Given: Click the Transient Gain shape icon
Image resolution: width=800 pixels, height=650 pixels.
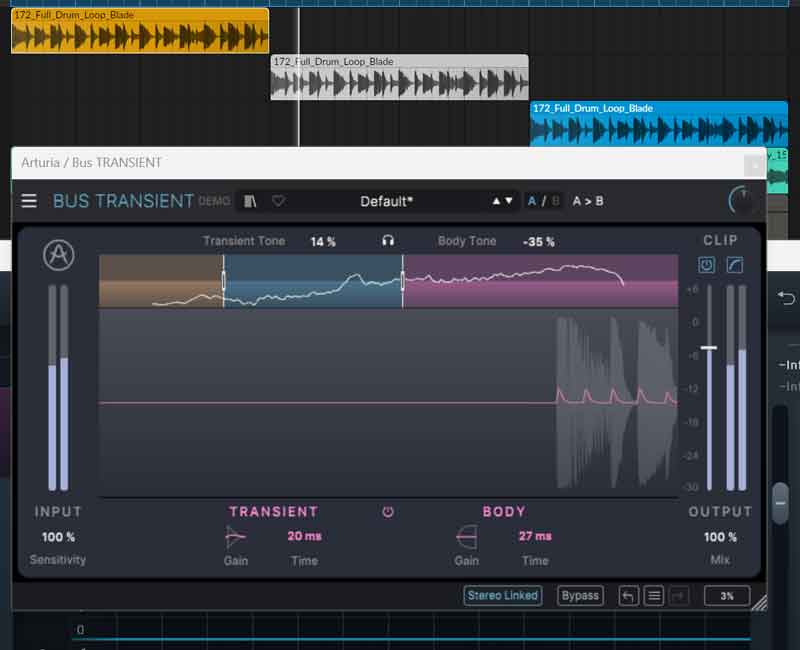Looking at the screenshot, I should point(236,537).
